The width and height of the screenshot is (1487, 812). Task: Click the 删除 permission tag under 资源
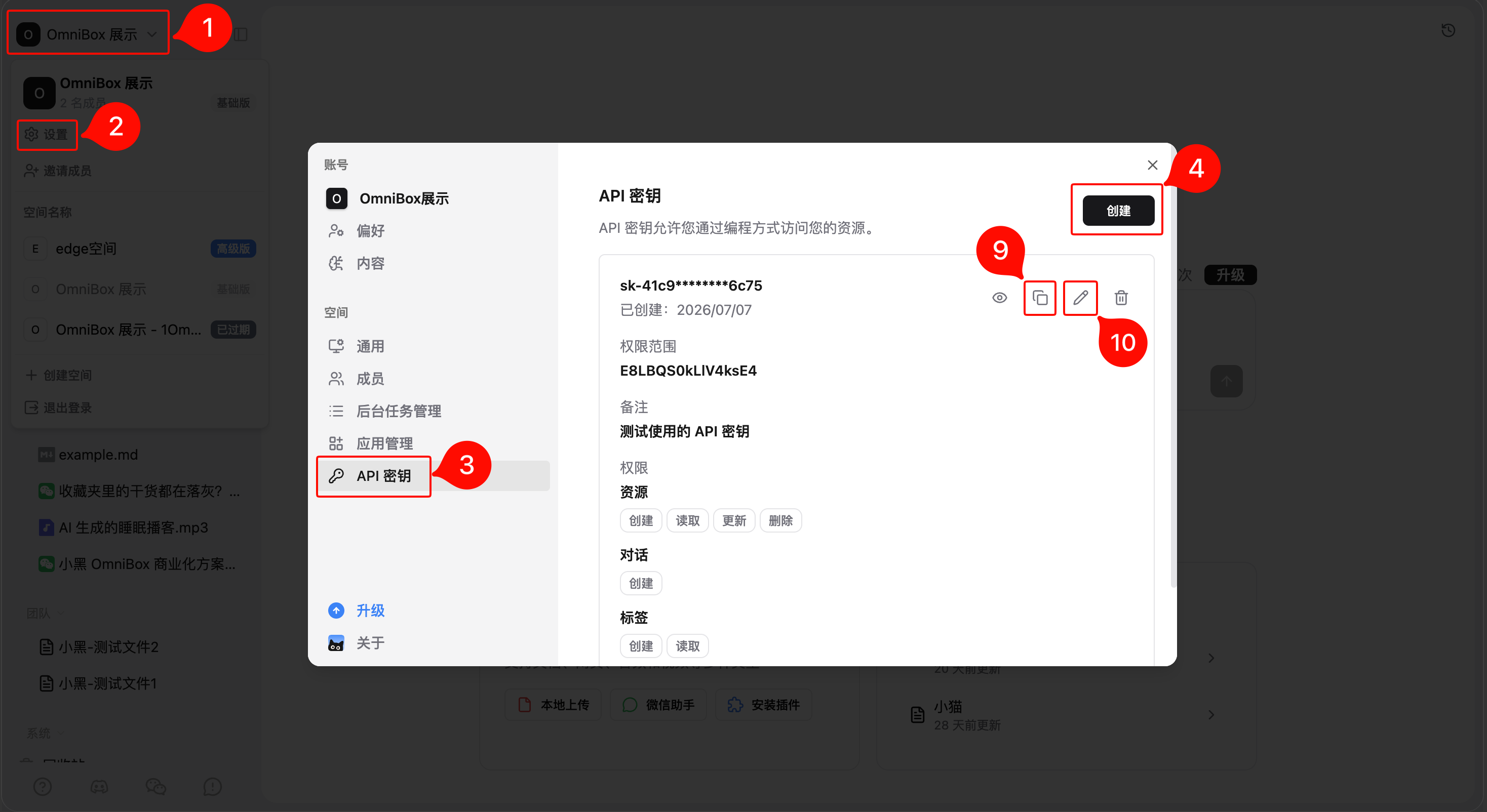tap(780, 520)
